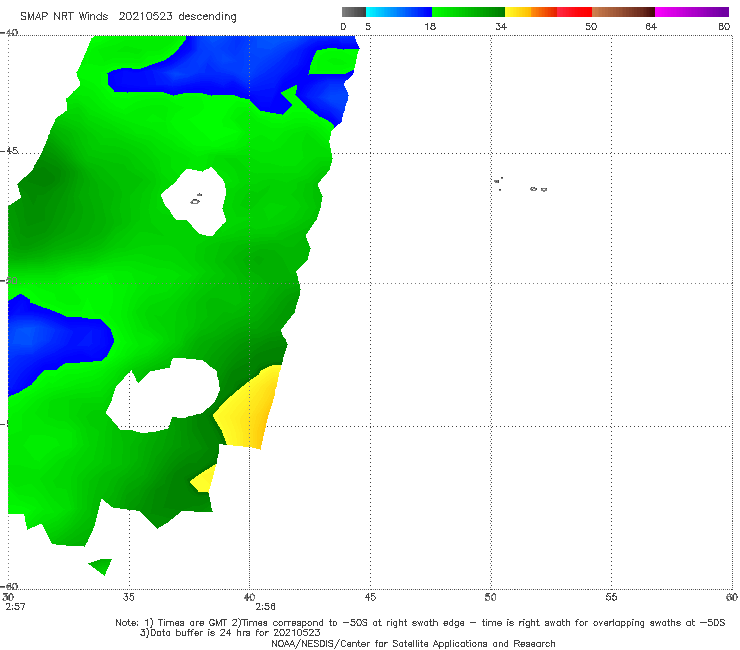
Task: Click the large yellow high-wind area on the map
Action: pyautogui.click(x=249, y=408)
